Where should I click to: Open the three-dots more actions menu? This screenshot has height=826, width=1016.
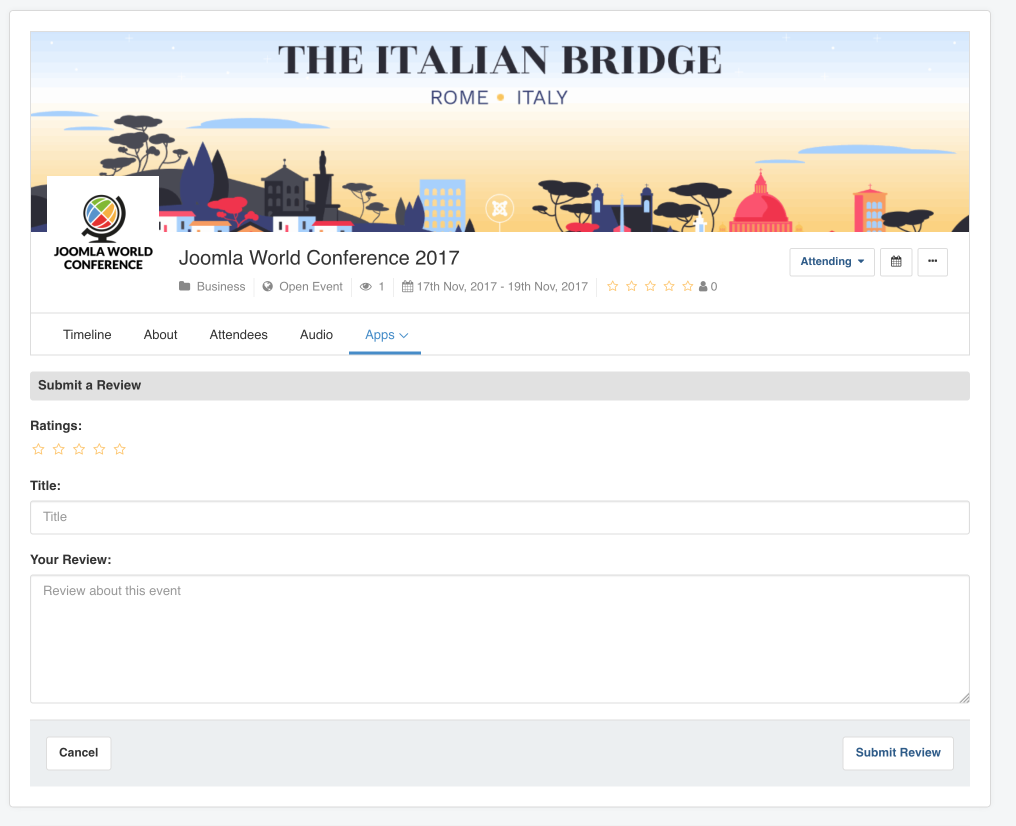coord(932,262)
